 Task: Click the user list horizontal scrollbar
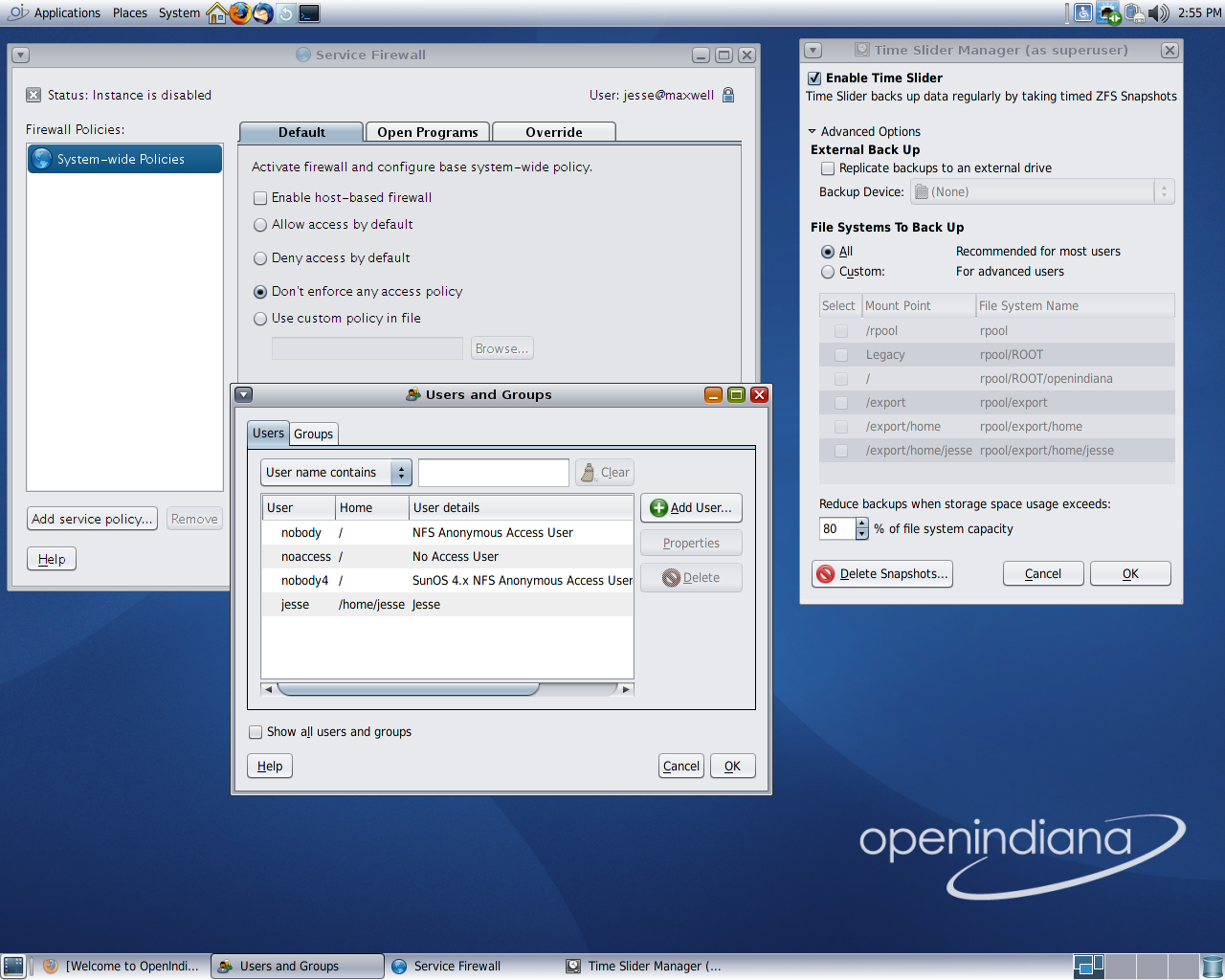click(x=448, y=689)
